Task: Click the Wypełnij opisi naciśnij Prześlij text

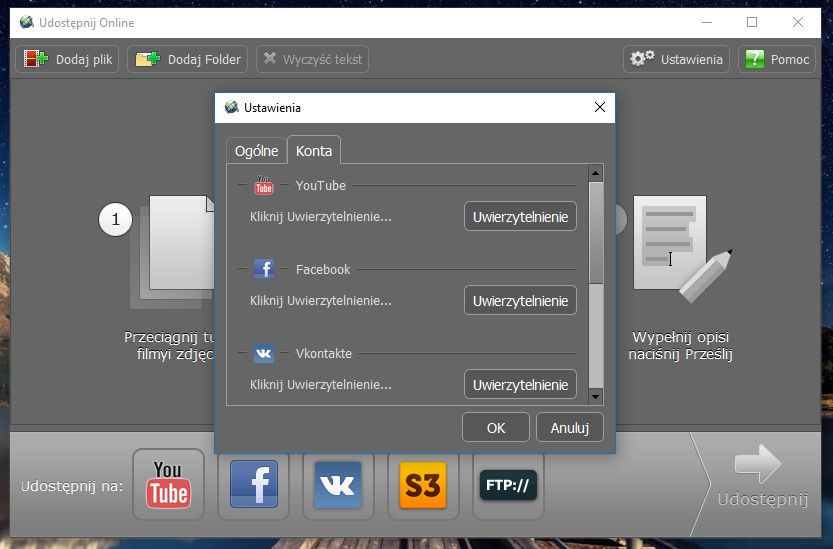Action: click(x=681, y=345)
